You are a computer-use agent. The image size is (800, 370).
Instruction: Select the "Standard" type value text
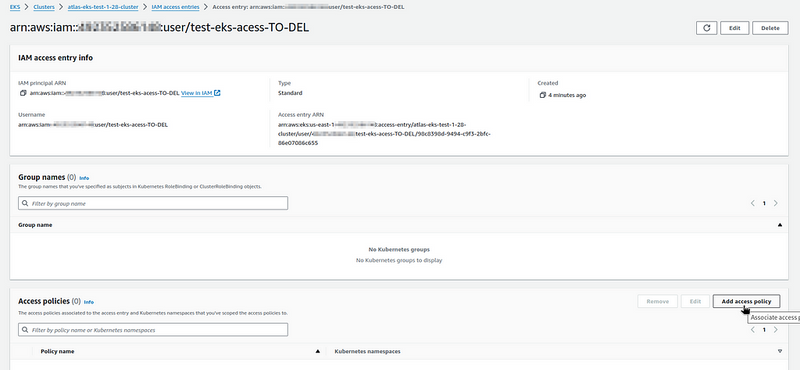[x=290, y=93]
